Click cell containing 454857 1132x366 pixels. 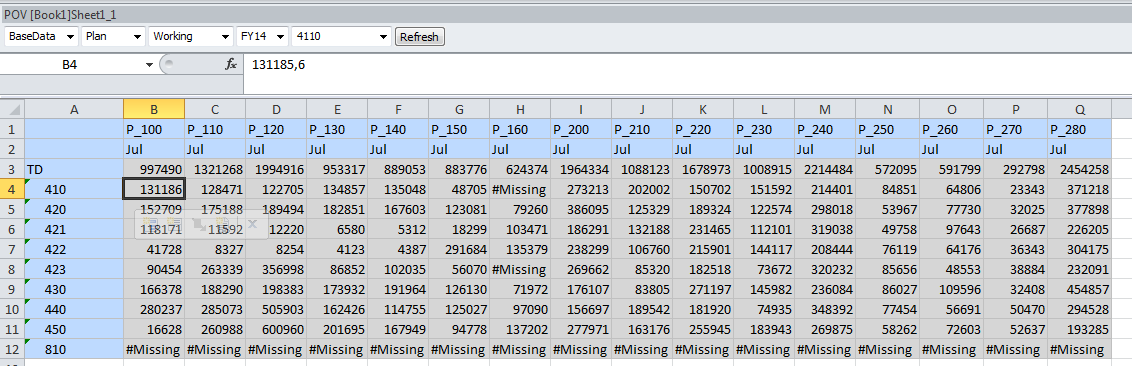[1079, 289]
